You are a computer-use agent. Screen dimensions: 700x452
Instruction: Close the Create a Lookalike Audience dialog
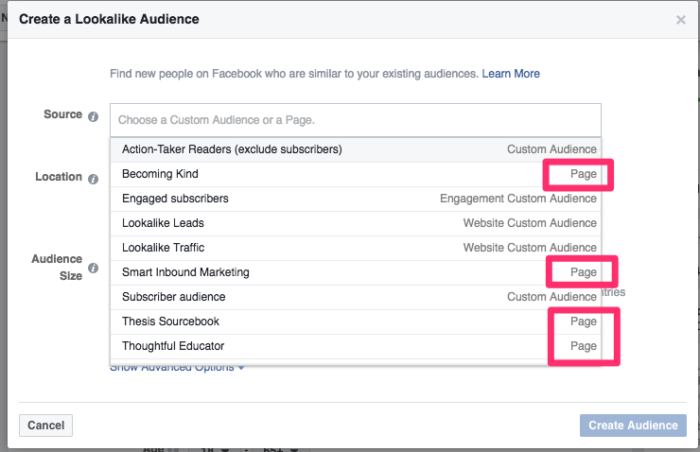tap(680, 20)
